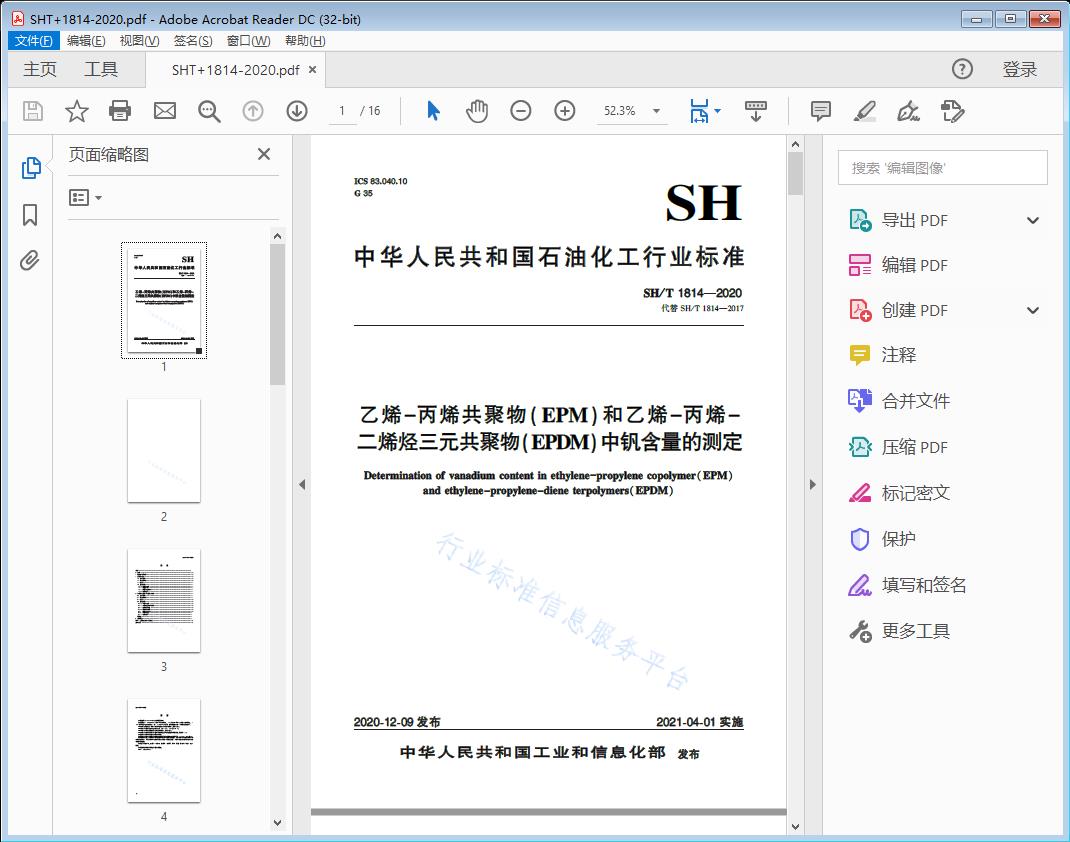1070x842 pixels.
Task: Switch to the 主页 tab
Action: coord(40,69)
